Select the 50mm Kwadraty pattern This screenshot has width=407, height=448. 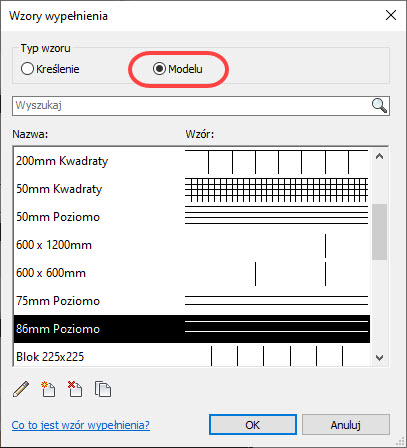pyautogui.click(x=192, y=189)
